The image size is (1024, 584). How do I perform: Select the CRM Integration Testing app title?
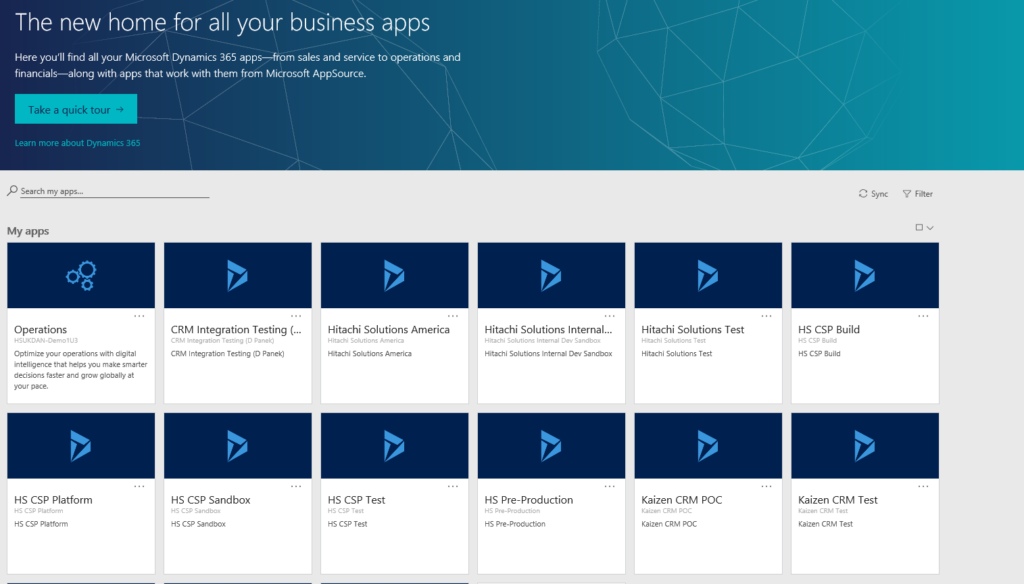(x=236, y=329)
